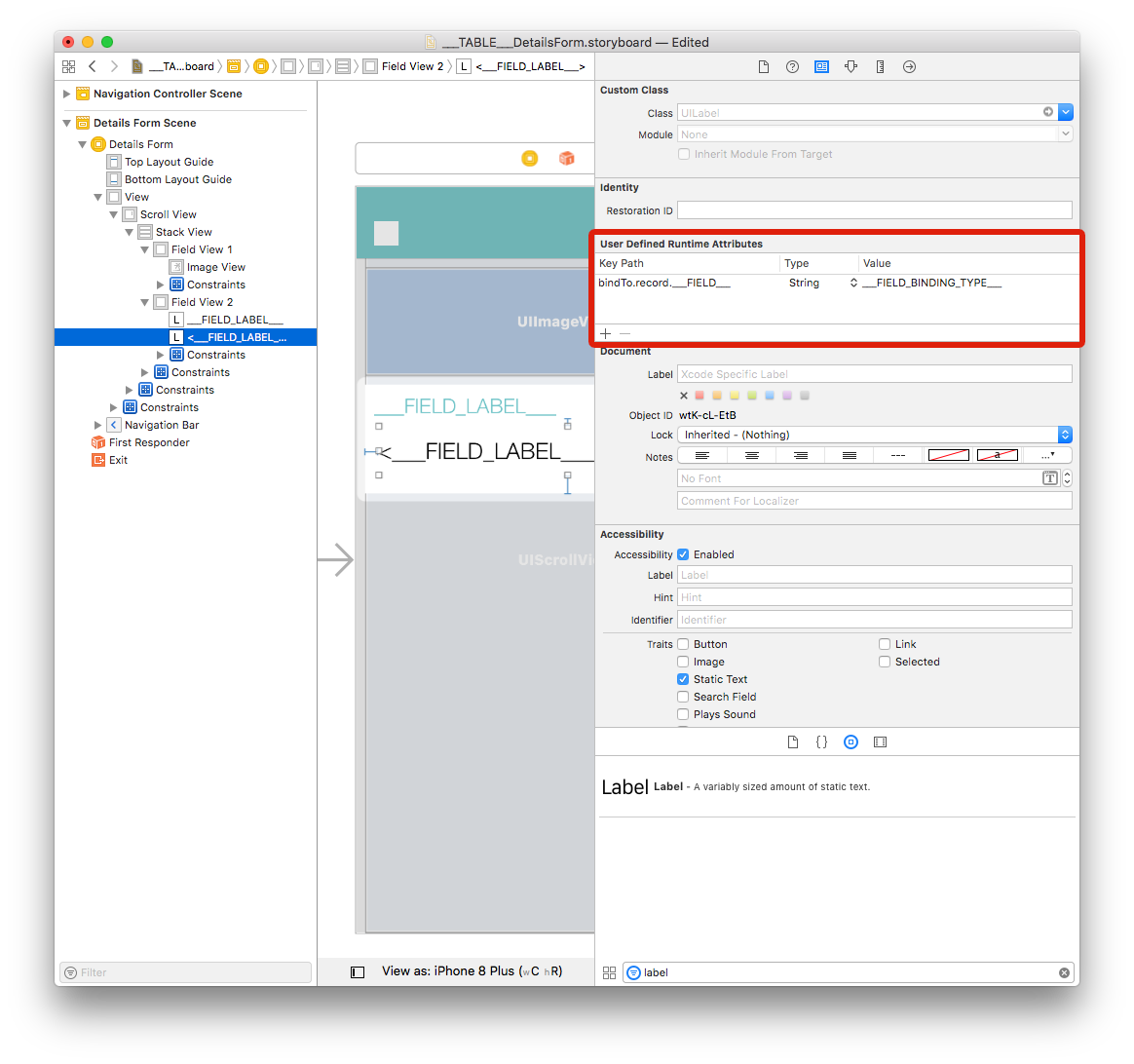Viewport: 1134px width, 1064px height.
Task: Collapse Details Form Scene
Action: coord(66,123)
